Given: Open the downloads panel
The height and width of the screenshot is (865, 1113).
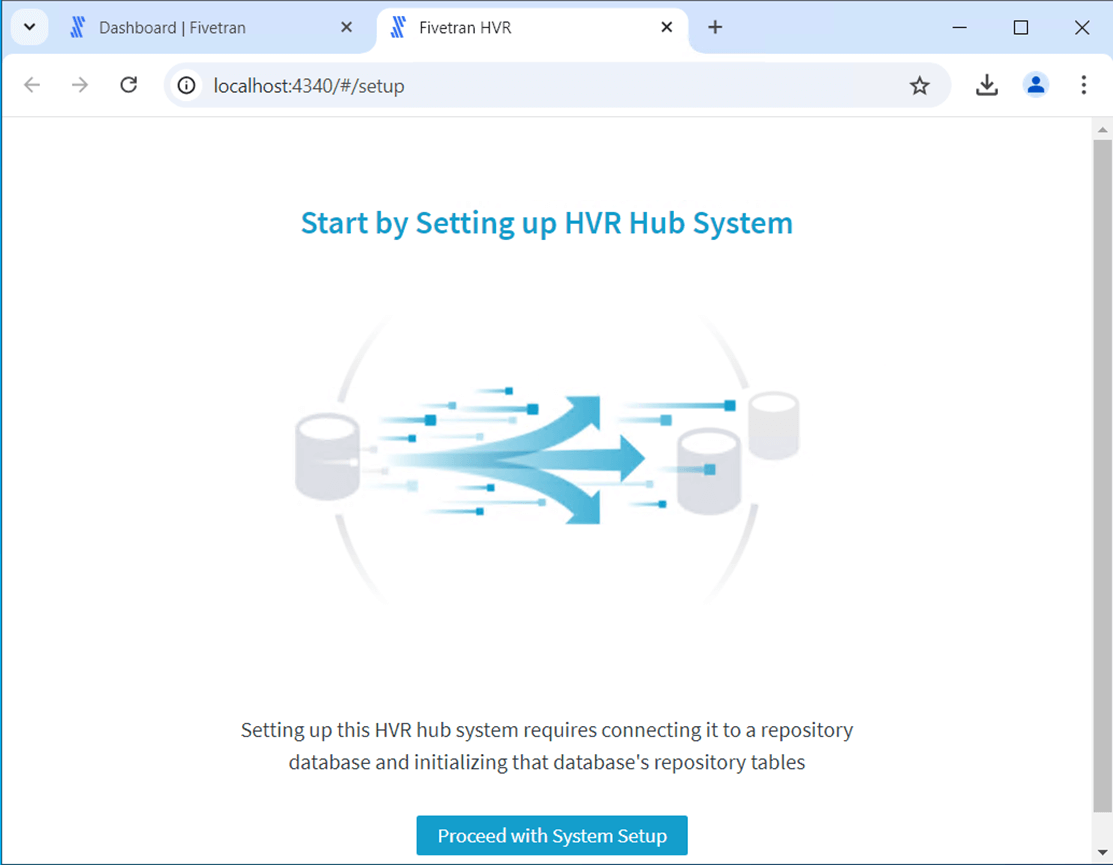Looking at the screenshot, I should pyautogui.click(x=987, y=85).
